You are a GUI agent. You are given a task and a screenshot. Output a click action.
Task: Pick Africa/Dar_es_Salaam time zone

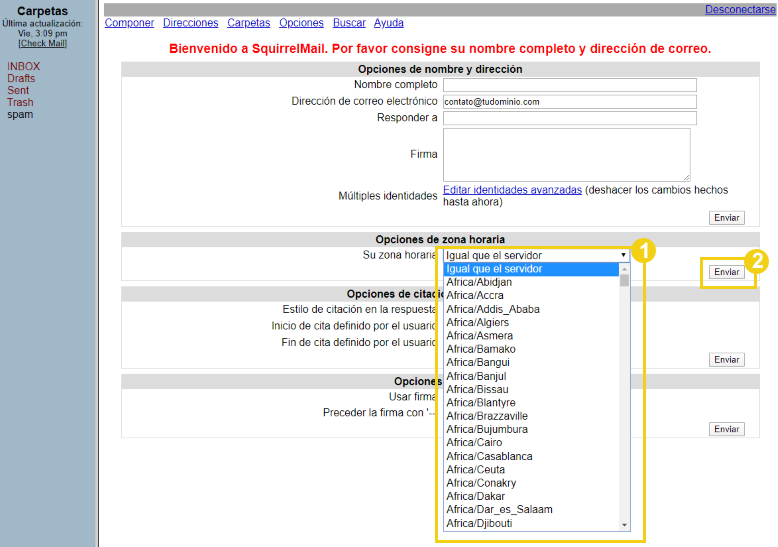(531, 510)
